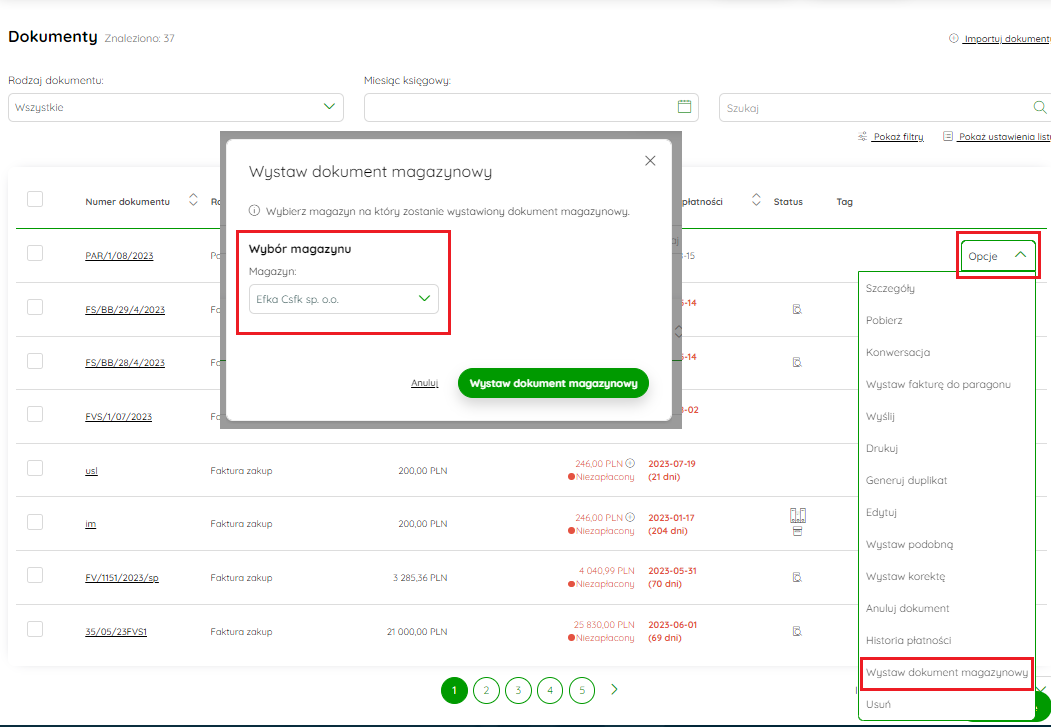This screenshot has width=1051, height=727.
Task: Collapse the Opcje dropdown
Action: pyautogui.click(x=998, y=255)
